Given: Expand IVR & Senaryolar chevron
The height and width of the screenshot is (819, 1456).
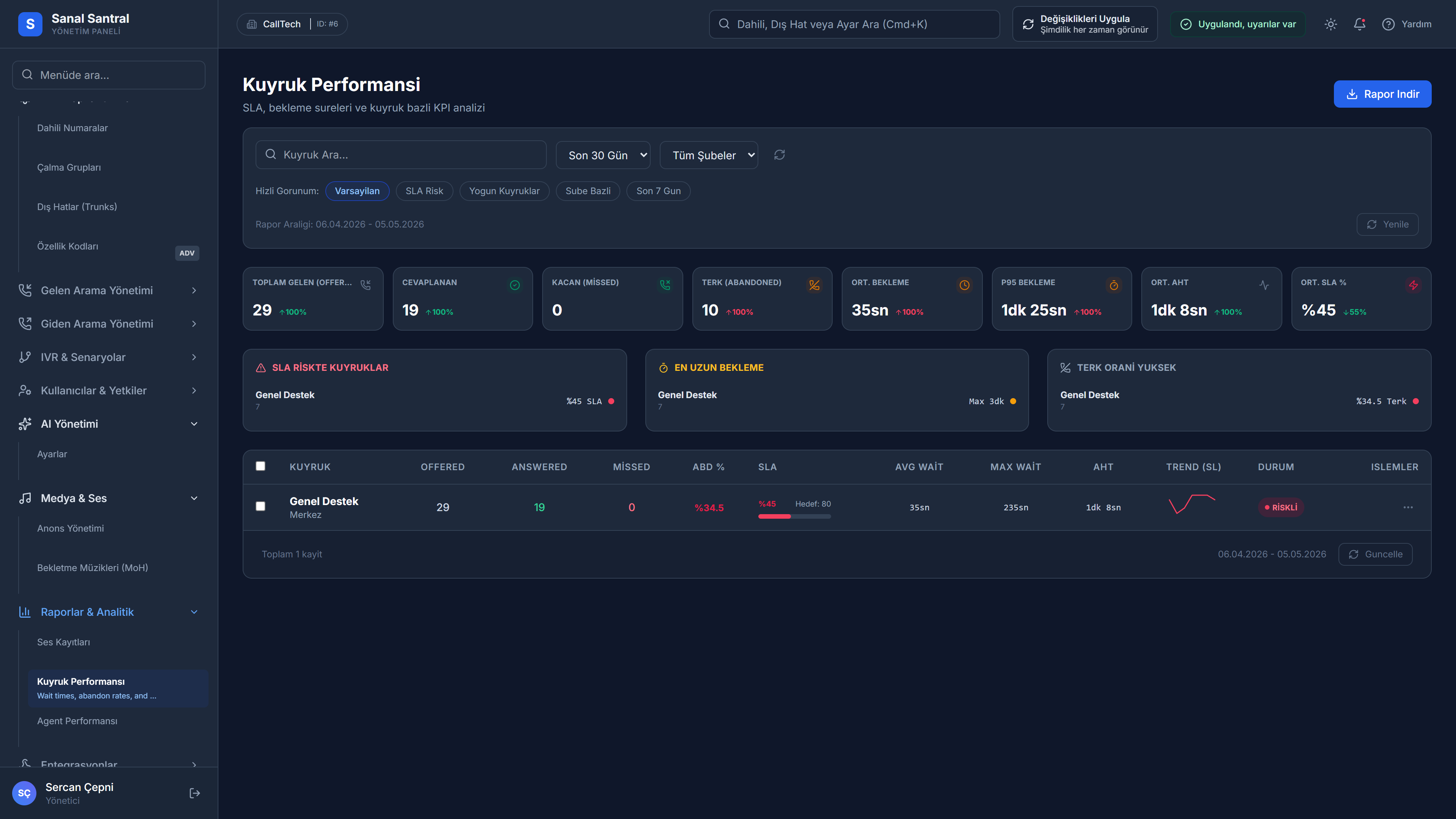Looking at the screenshot, I should (x=194, y=357).
